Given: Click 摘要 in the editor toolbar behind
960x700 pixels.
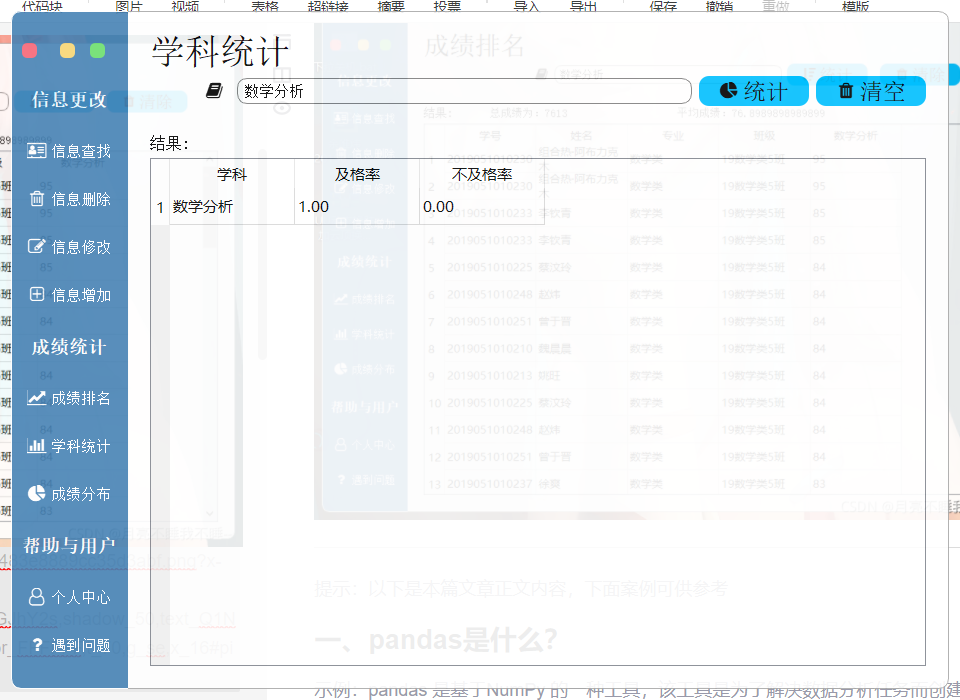Looking at the screenshot, I should point(391,6).
